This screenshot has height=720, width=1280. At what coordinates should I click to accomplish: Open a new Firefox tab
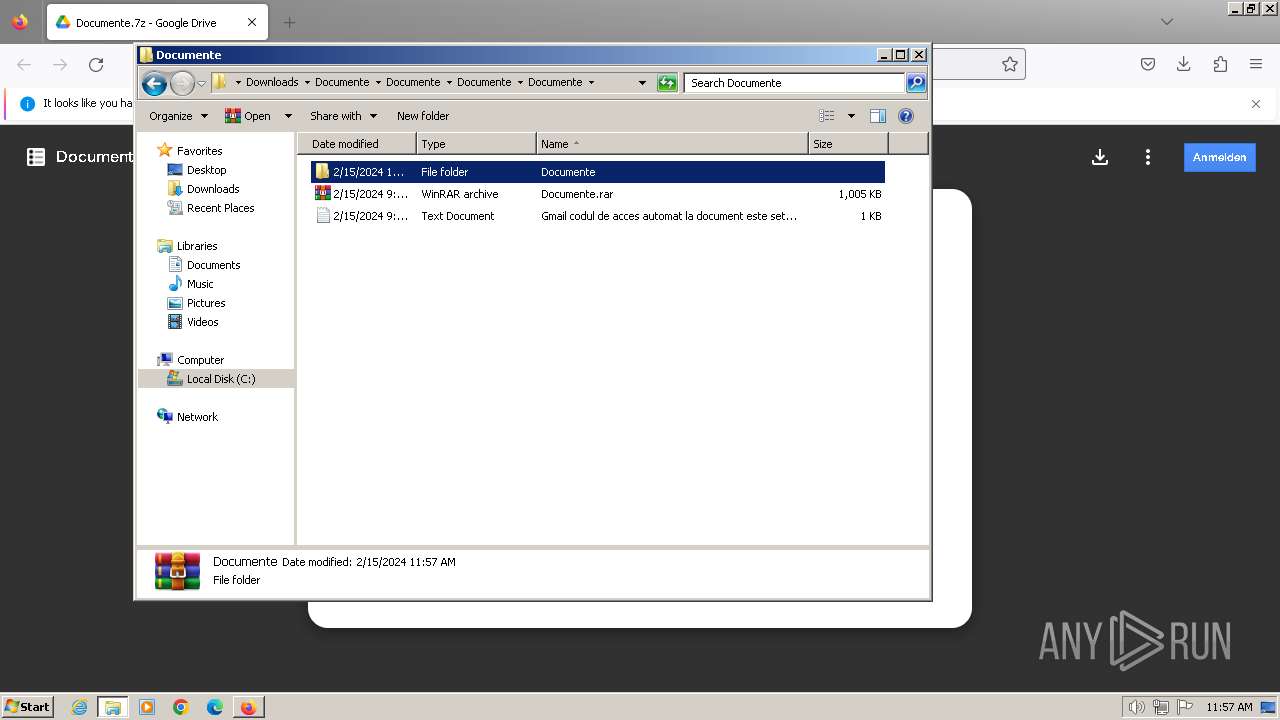(289, 22)
